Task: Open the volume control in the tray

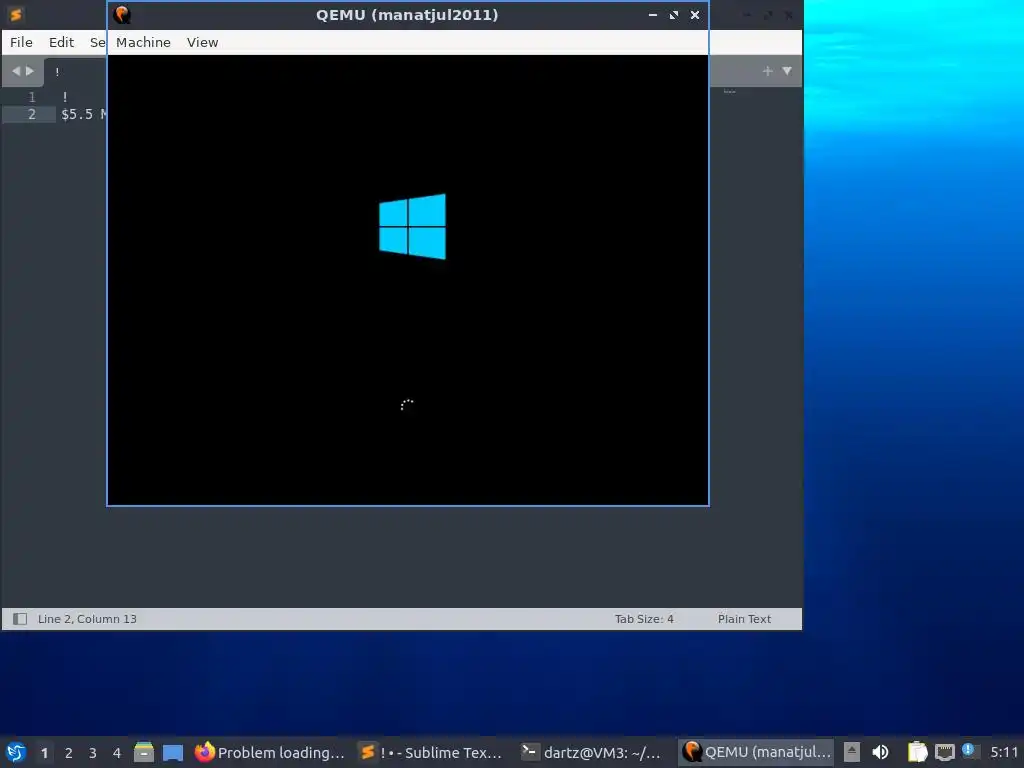Action: tap(880, 752)
